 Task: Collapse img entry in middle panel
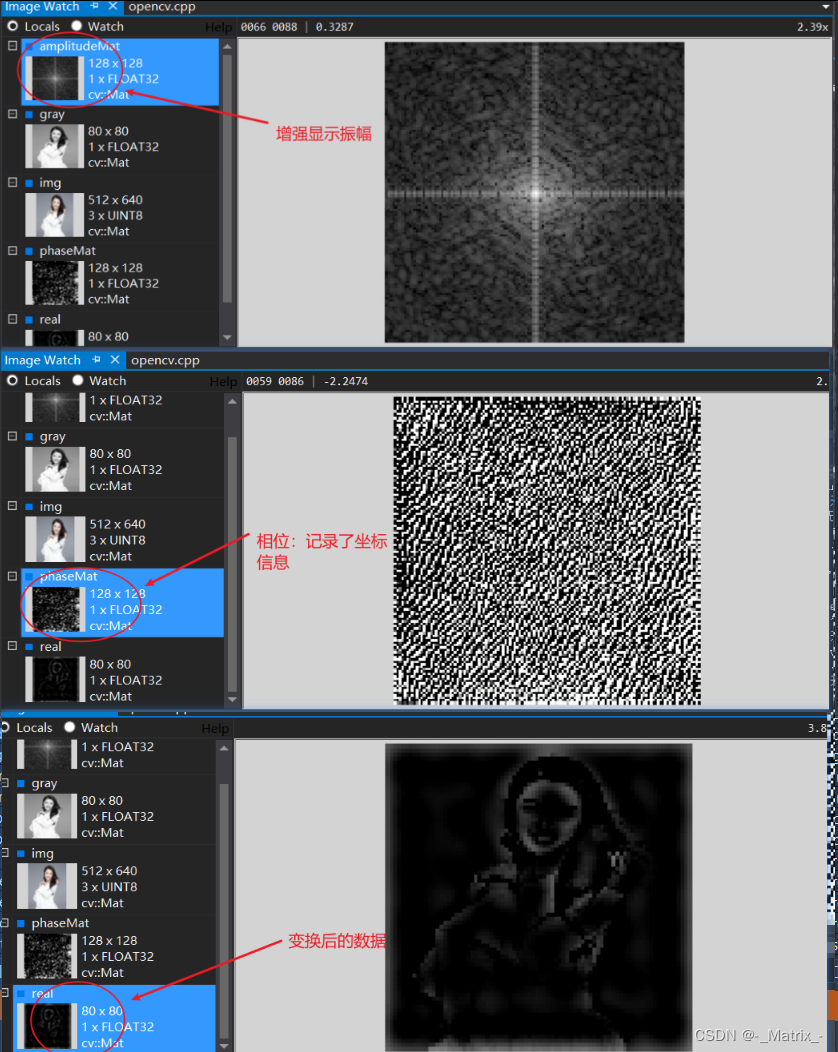(12, 506)
